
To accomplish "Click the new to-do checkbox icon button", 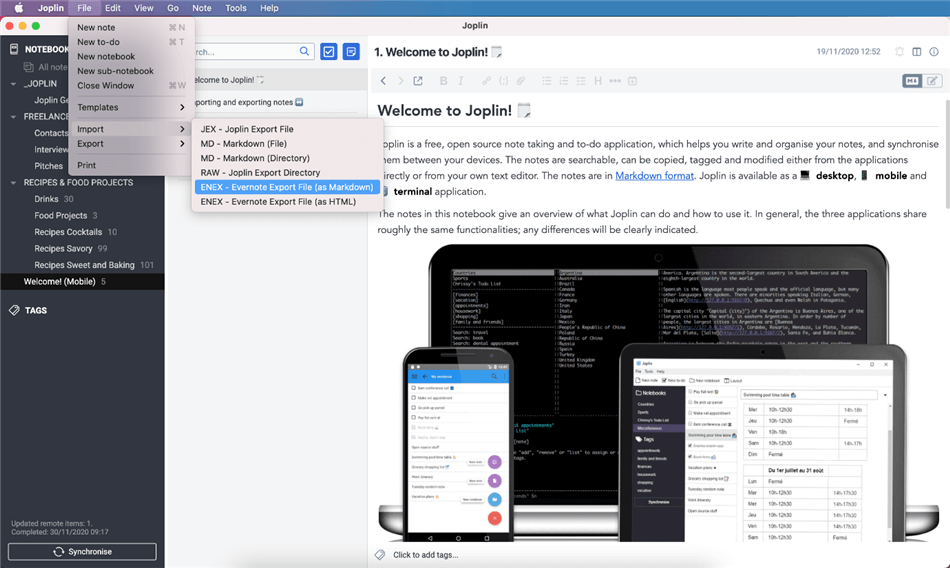I will [328, 52].
